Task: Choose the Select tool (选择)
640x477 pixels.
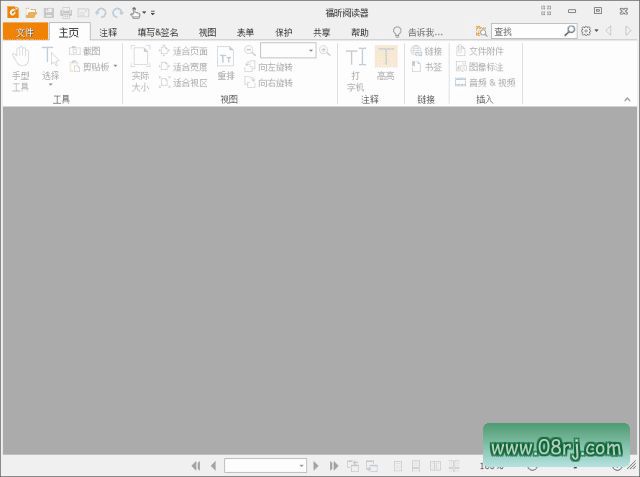Action: point(50,66)
